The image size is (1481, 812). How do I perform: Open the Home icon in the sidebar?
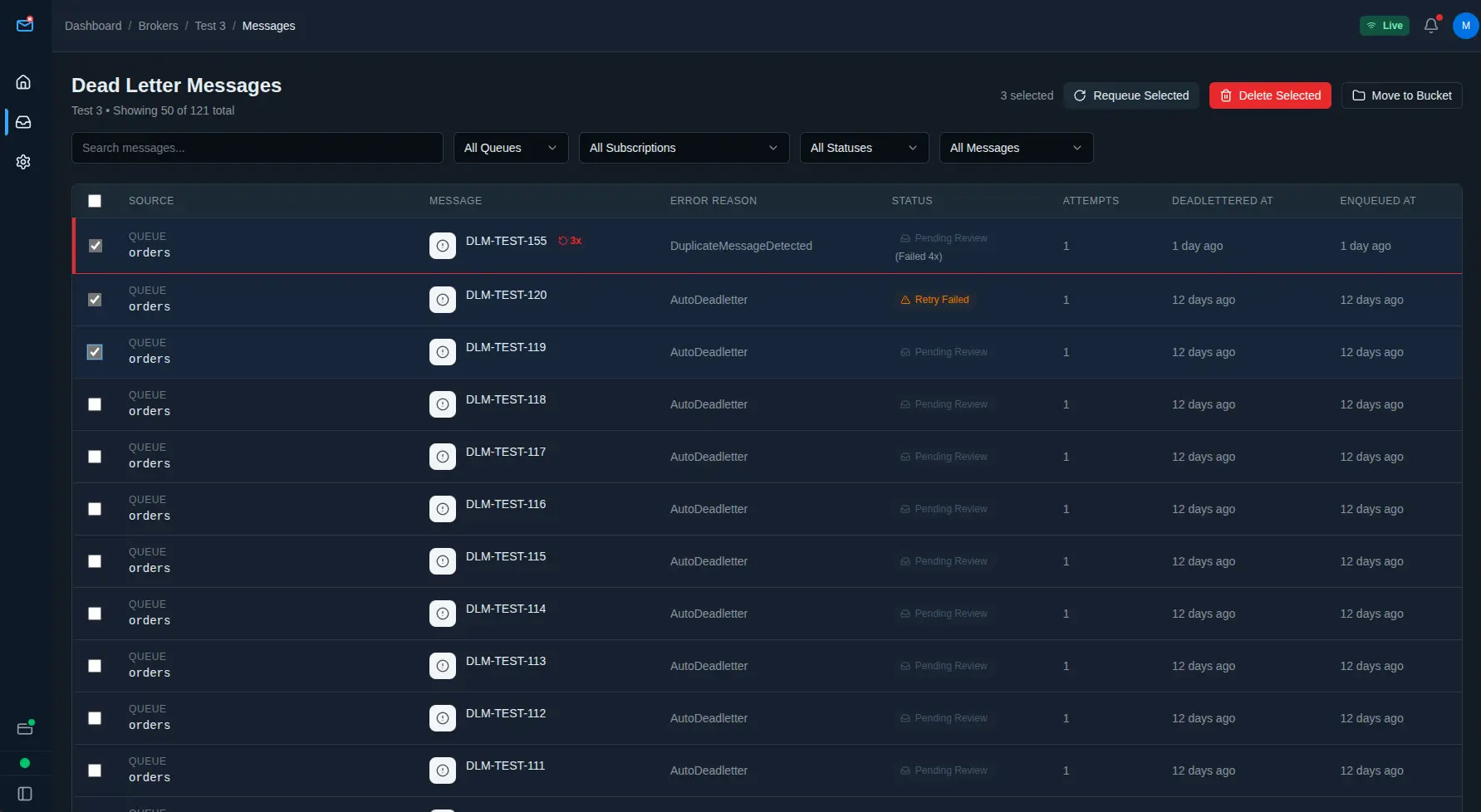click(23, 81)
